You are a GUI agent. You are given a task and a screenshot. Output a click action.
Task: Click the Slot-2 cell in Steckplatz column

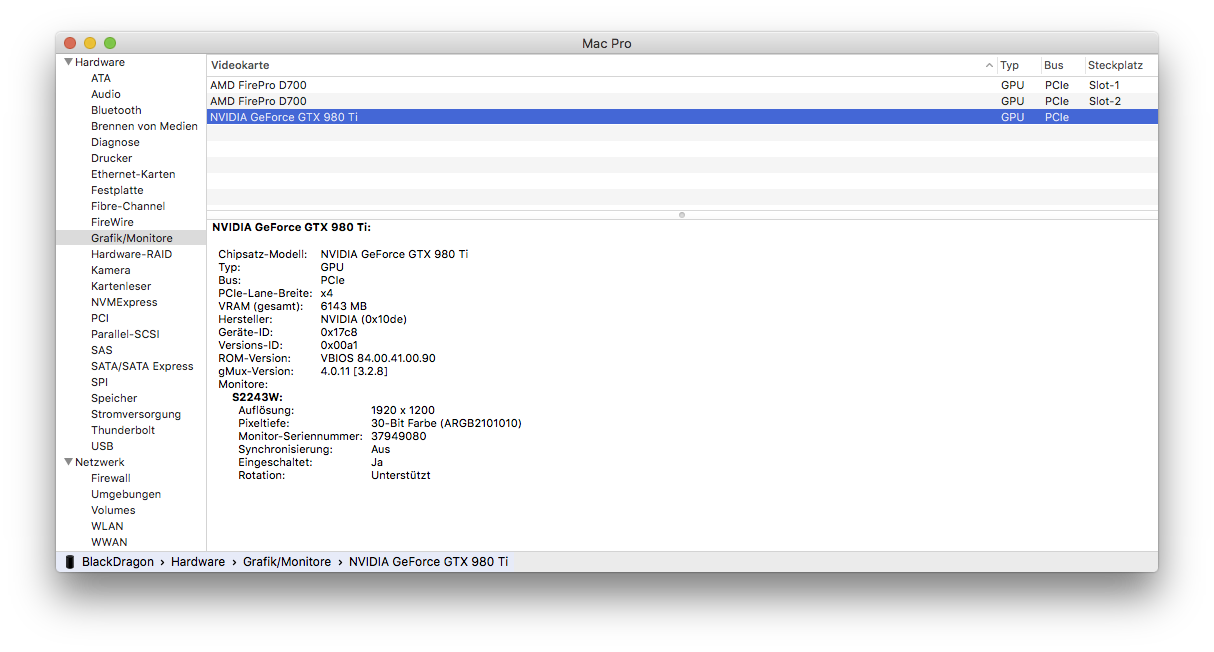point(1105,101)
